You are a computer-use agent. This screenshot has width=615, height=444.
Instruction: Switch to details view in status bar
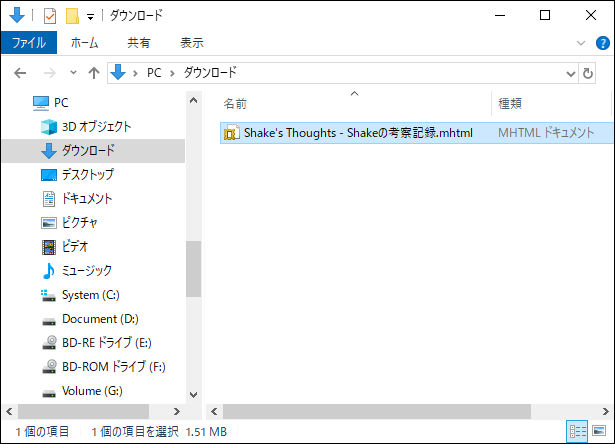[x=578, y=431]
